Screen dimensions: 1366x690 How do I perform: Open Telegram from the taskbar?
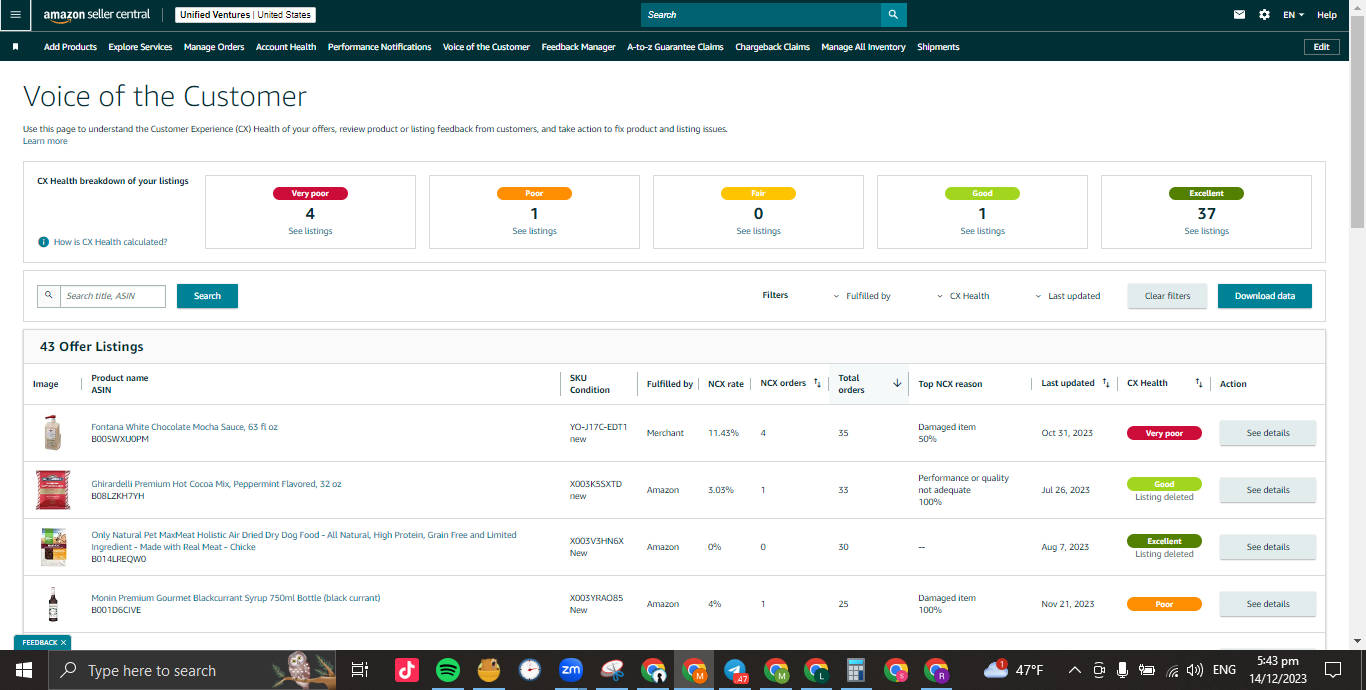(x=735, y=670)
